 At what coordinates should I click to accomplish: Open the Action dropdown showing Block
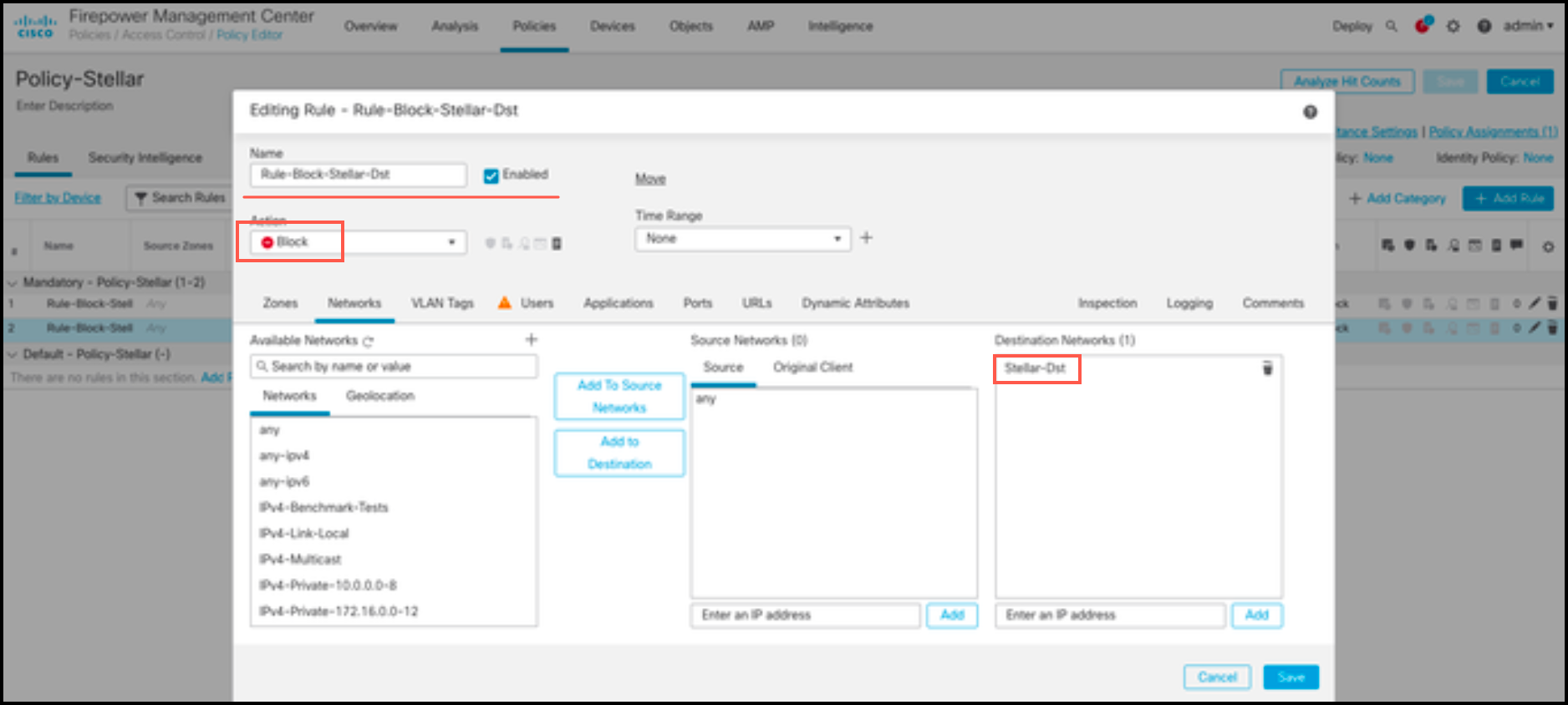click(x=357, y=242)
